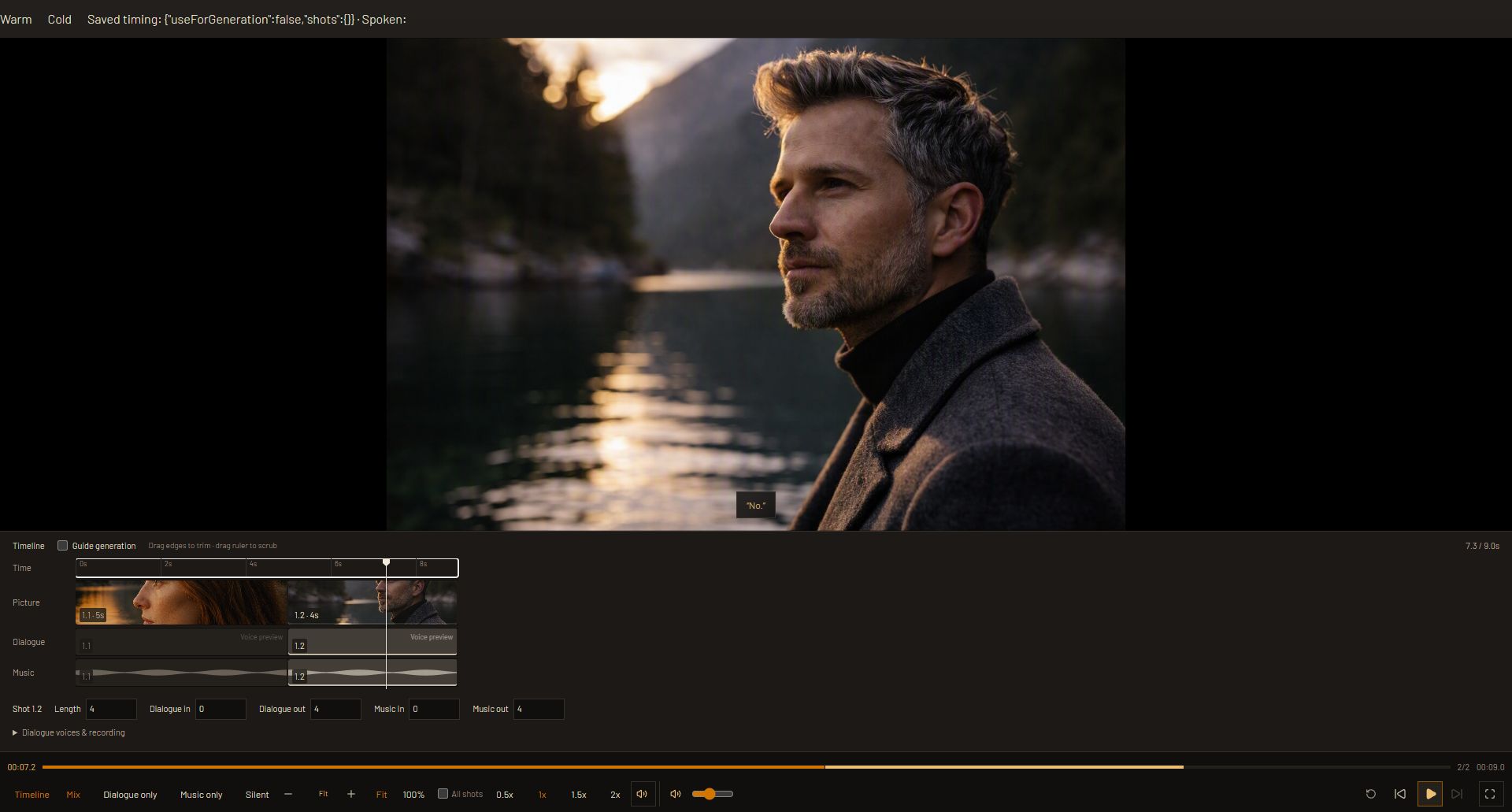
Task: Click the boxed speaker mute button
Action: coord(643,794)
